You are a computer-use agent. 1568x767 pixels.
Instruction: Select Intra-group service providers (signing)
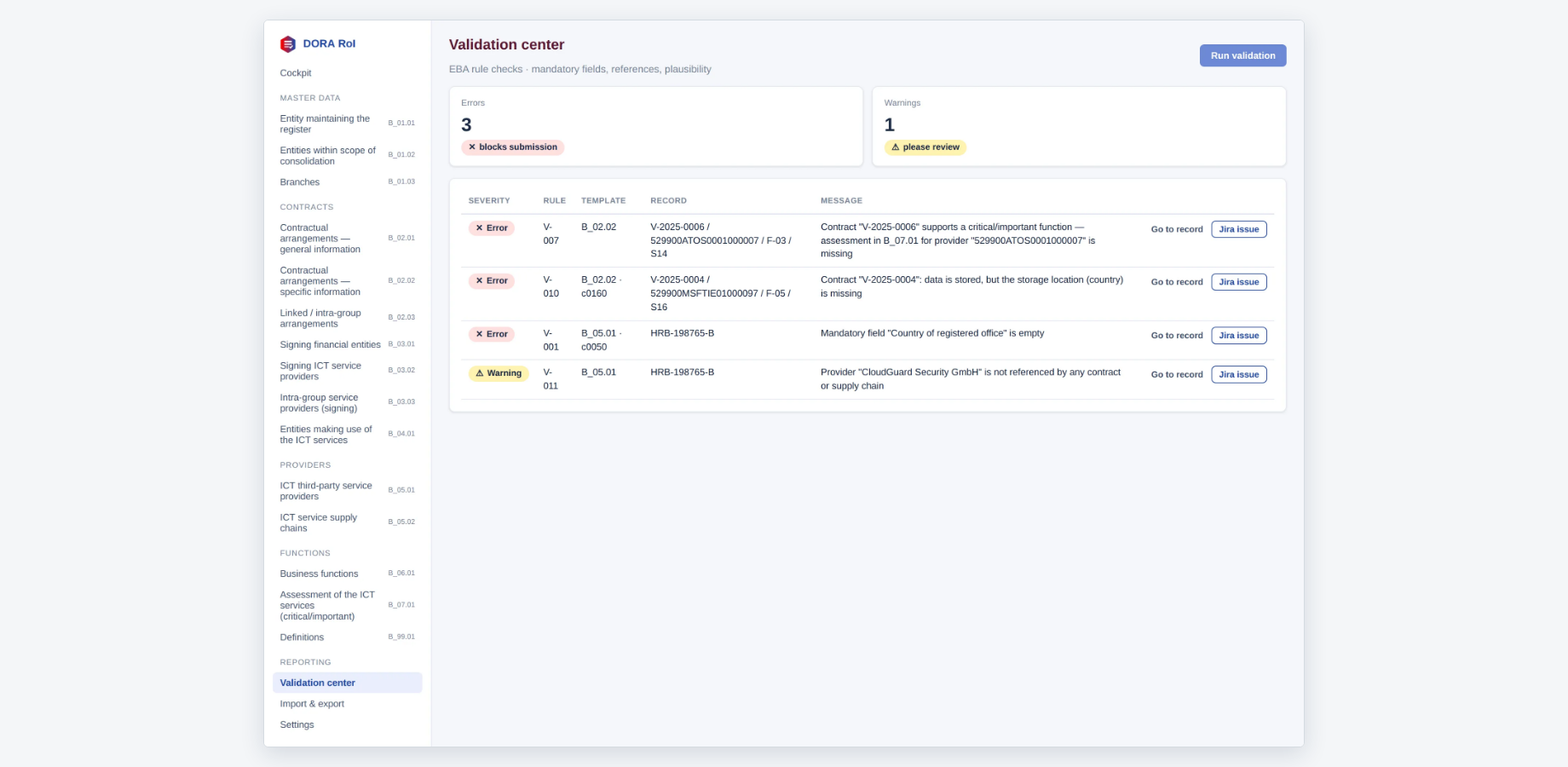click(347, 402)
